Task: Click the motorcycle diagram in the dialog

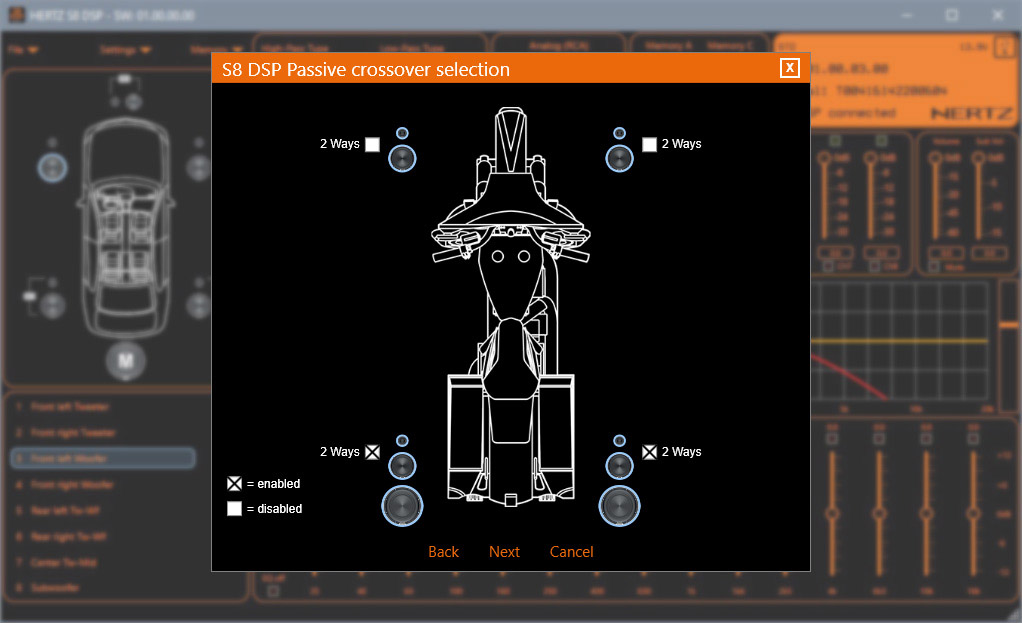Action: click(x=511, y=307)
